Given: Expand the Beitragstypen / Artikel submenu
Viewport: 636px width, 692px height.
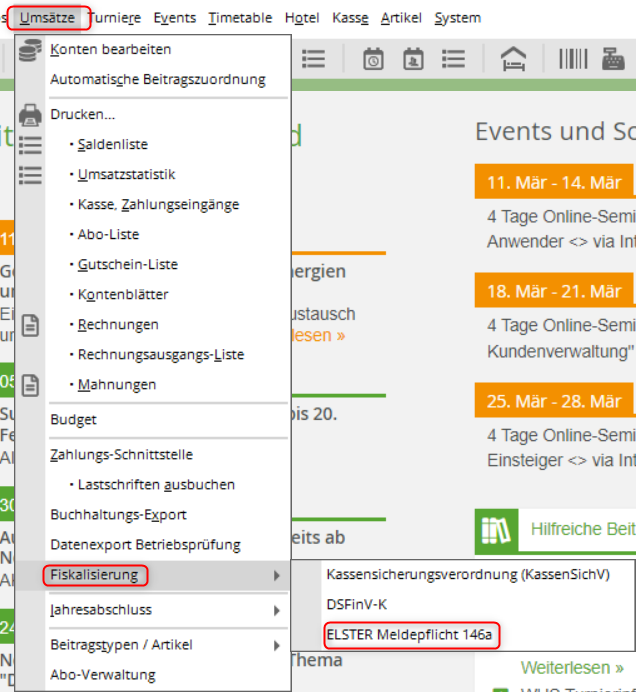Looking at the screenshot, I should pyautogui.click(x=277, y=645).
